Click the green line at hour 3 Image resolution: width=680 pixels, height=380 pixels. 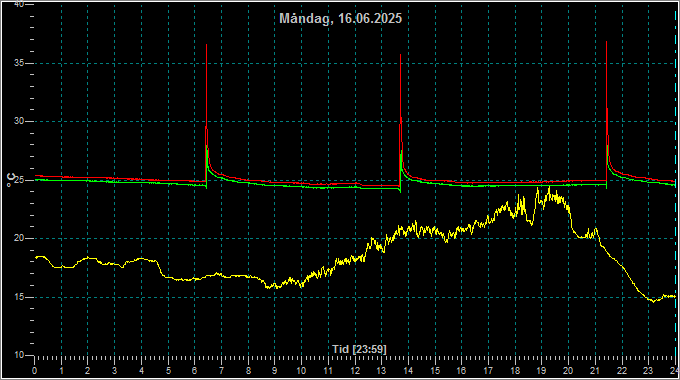point(114,182)
